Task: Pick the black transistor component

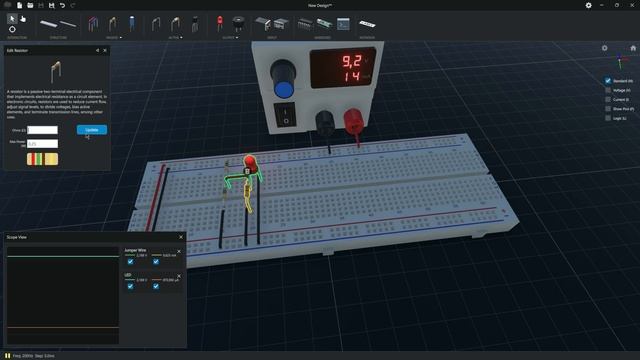Action: [x=195, y=24]
